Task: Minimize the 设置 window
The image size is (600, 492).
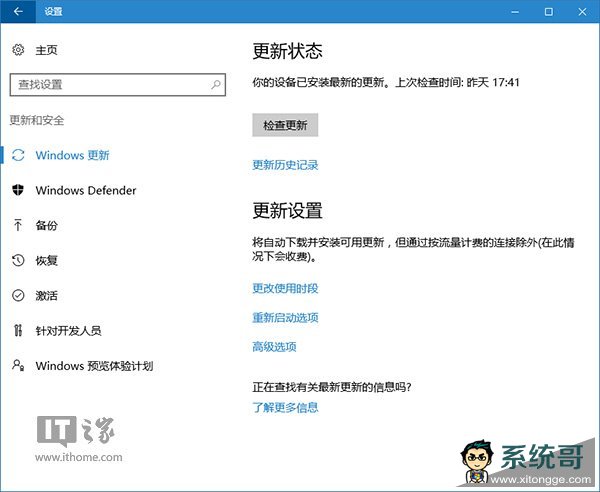Action: [515, 12]
